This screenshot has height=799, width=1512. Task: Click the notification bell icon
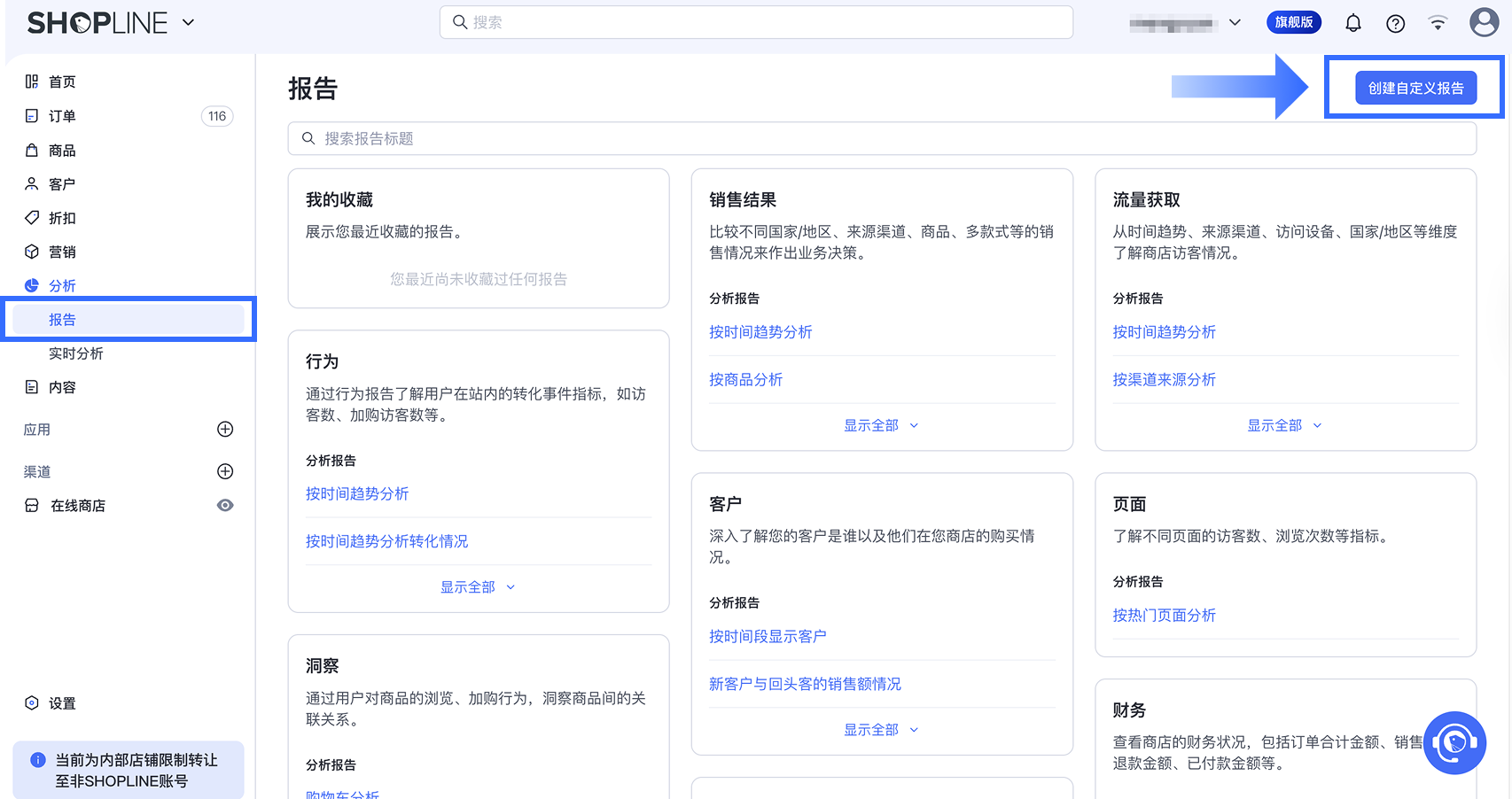tap(1352, 23)
